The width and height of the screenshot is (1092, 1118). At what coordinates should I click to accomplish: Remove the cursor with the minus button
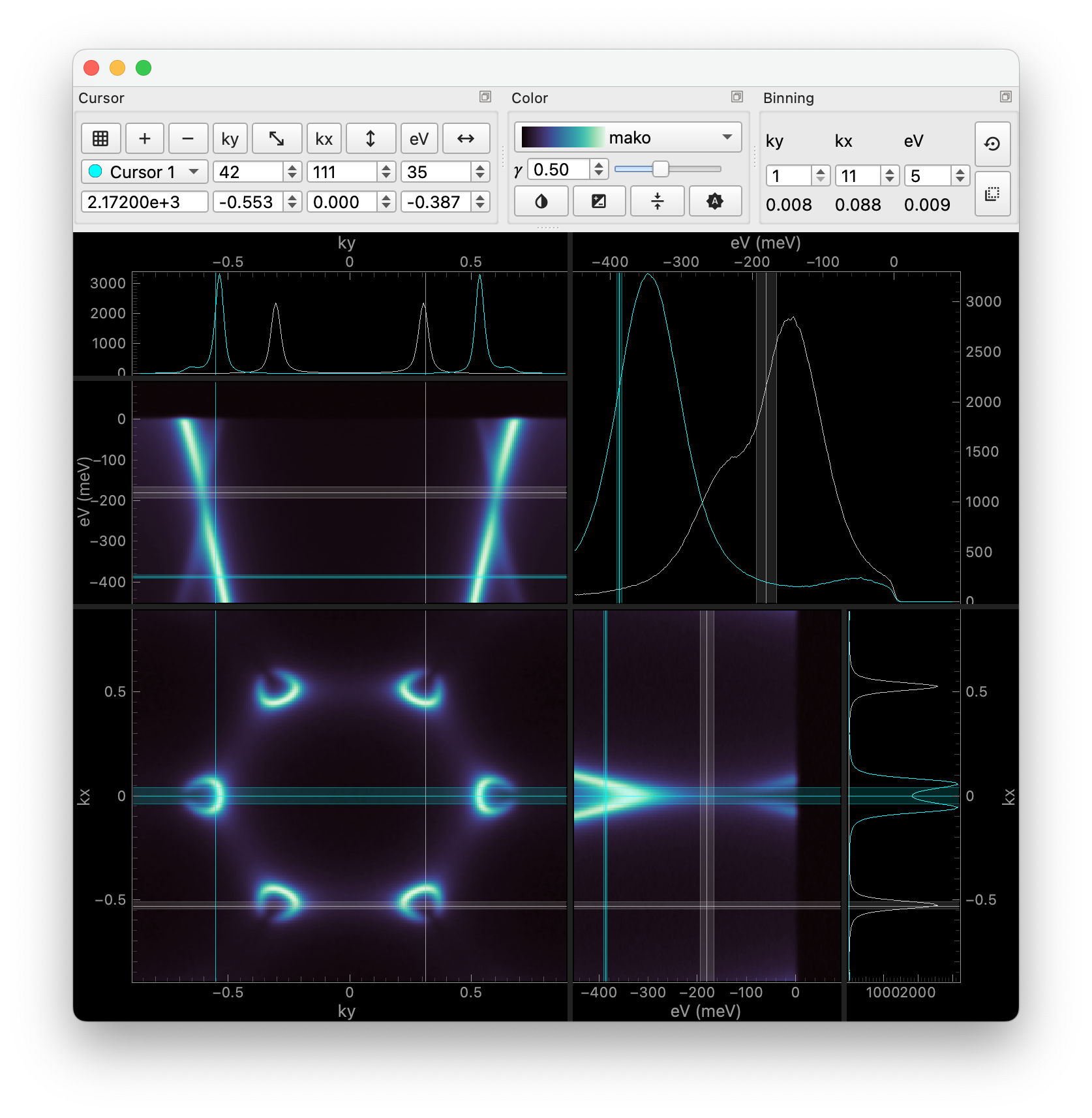[x=188, y=138]
